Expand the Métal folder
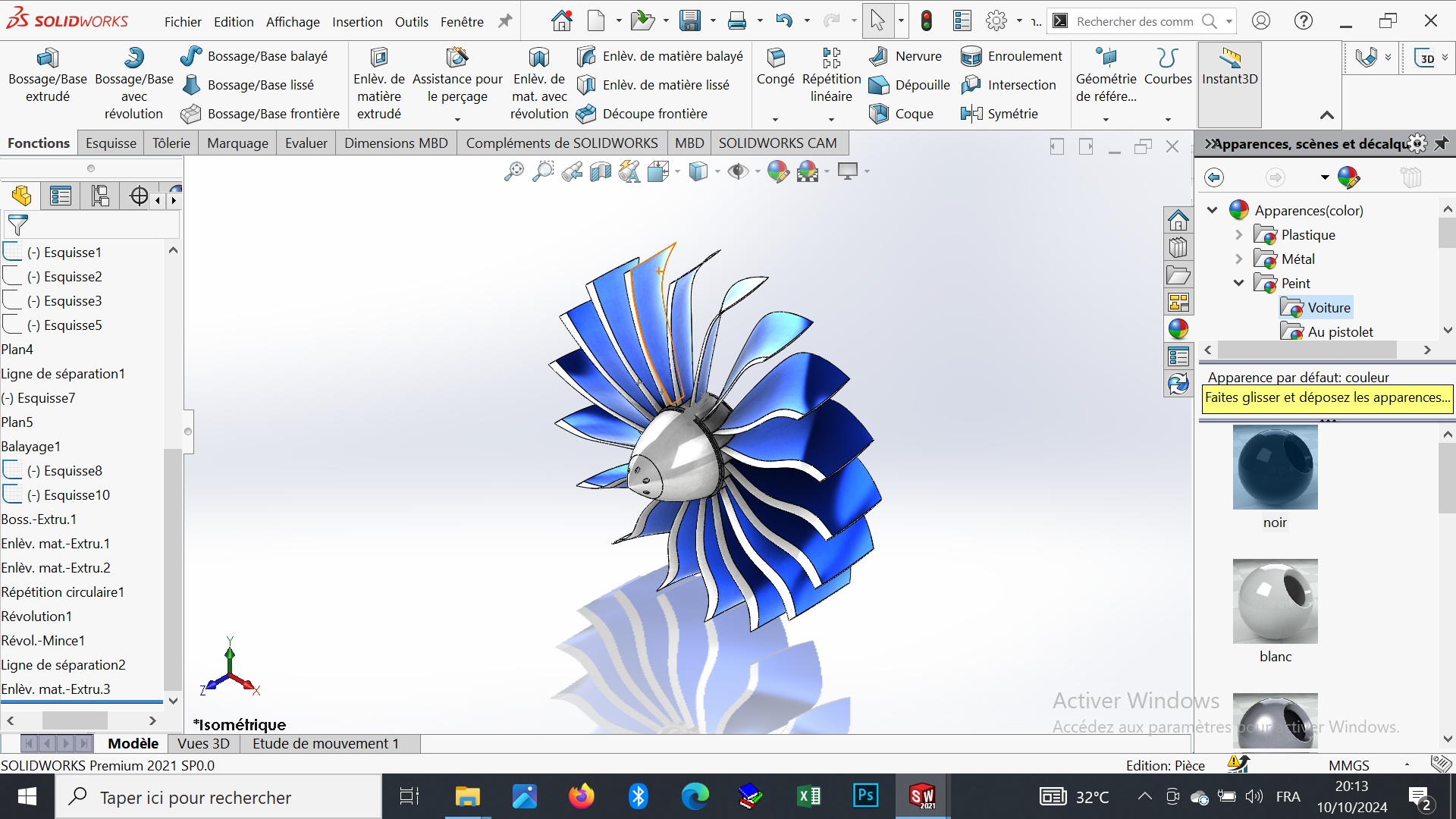The image size is (1456, 819). tap(1238, 259)
